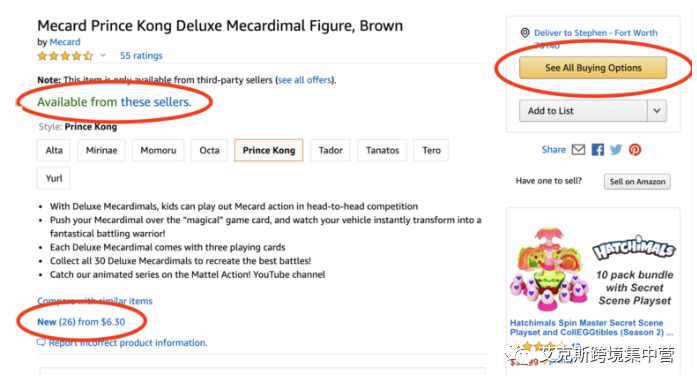This screenshot has width=697, height=386.
Task: Open the Add to List dropdown arrow
Action: pos(657,111)
